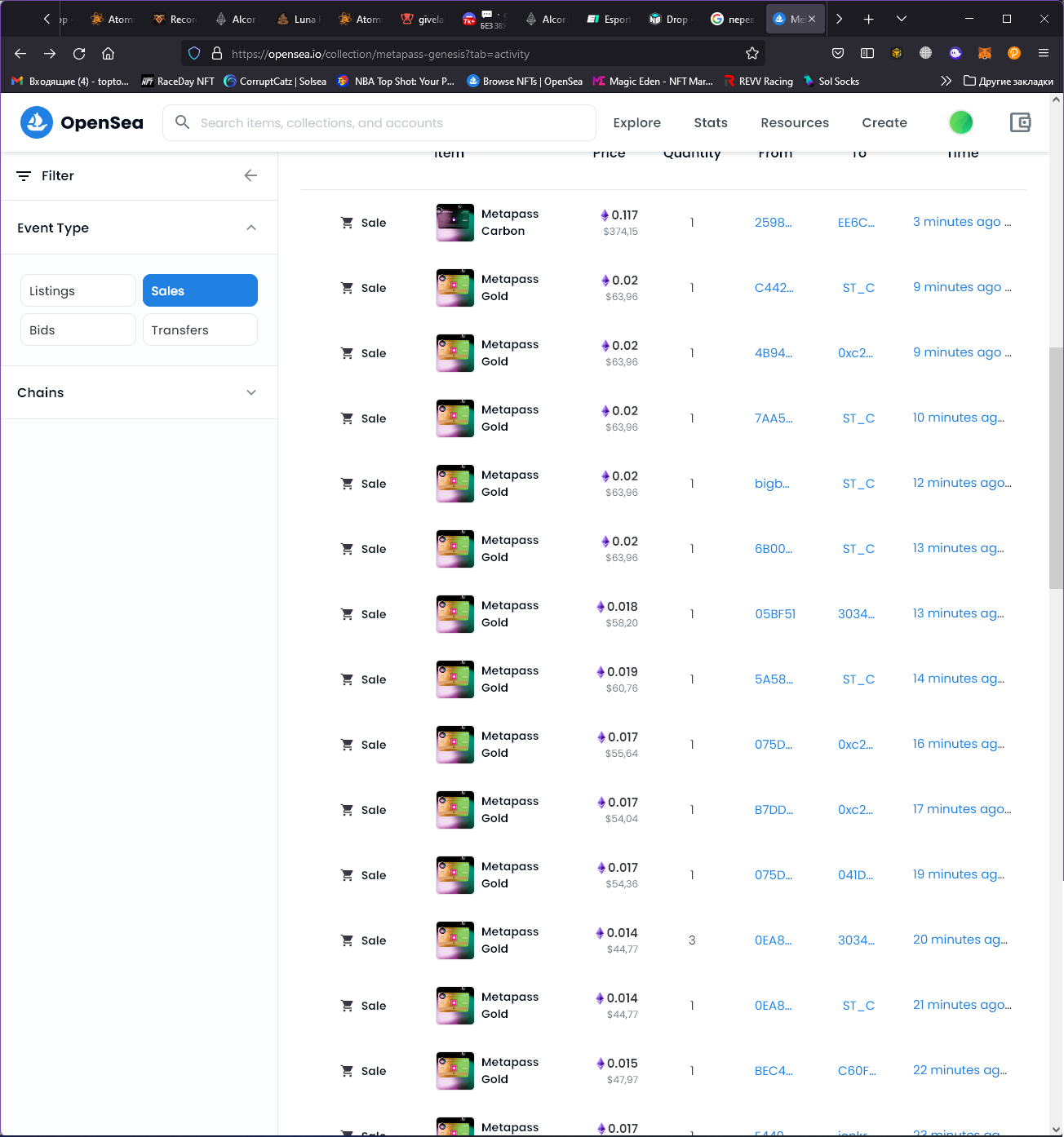This screenshot has width=1064, height=1137.
Task: Open the Magic Eden bookmark
Action: (653, 81)
